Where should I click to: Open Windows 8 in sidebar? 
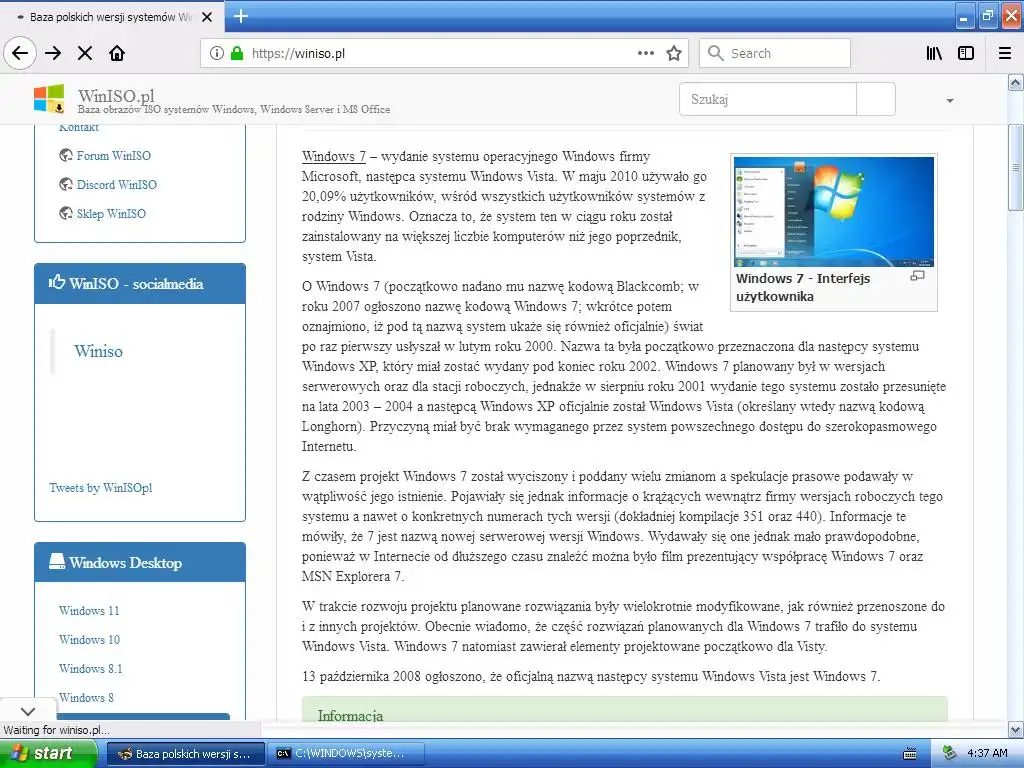tap(86, 697)
